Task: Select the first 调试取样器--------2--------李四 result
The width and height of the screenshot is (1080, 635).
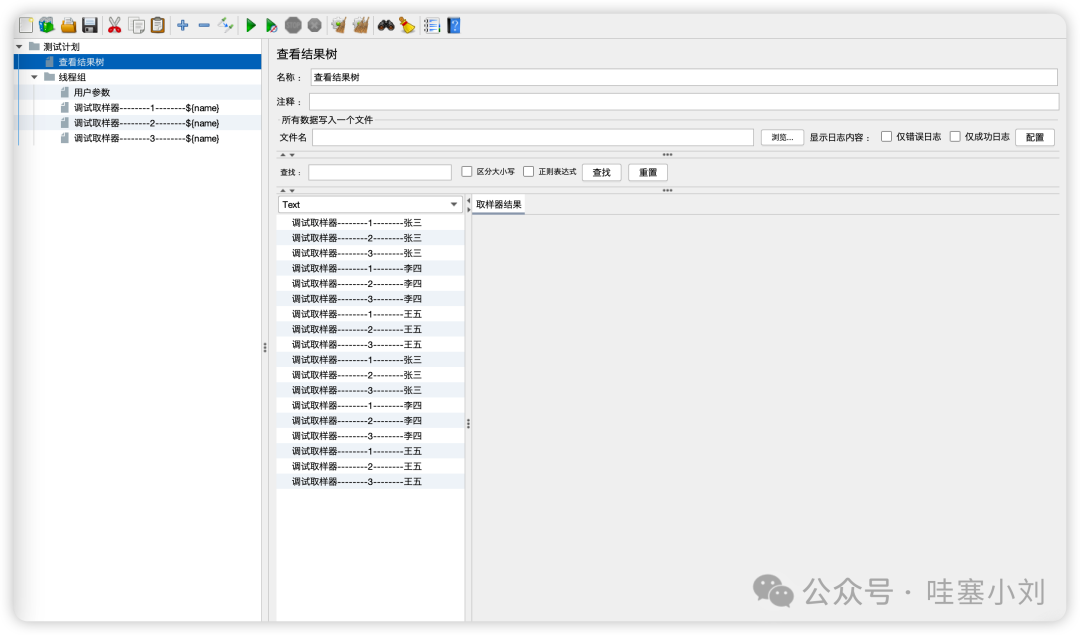Action: 356,283
